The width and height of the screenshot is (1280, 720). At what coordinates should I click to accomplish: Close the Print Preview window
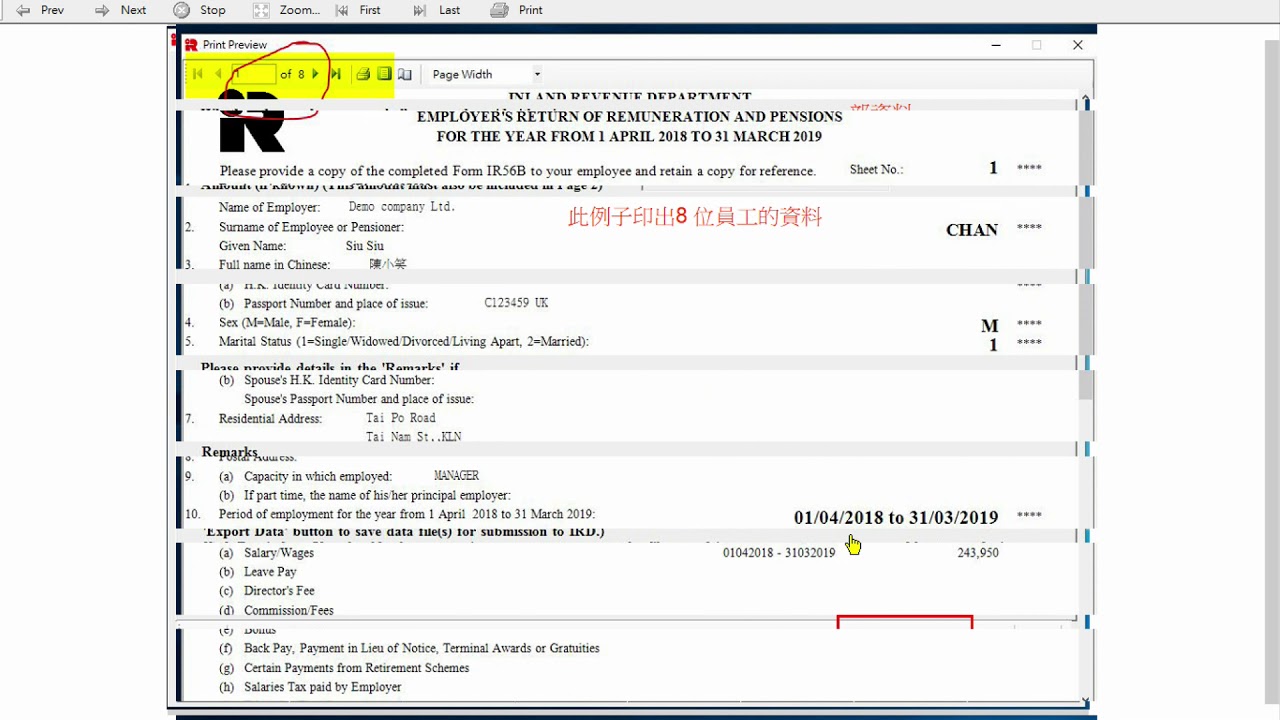(1077, 45)
